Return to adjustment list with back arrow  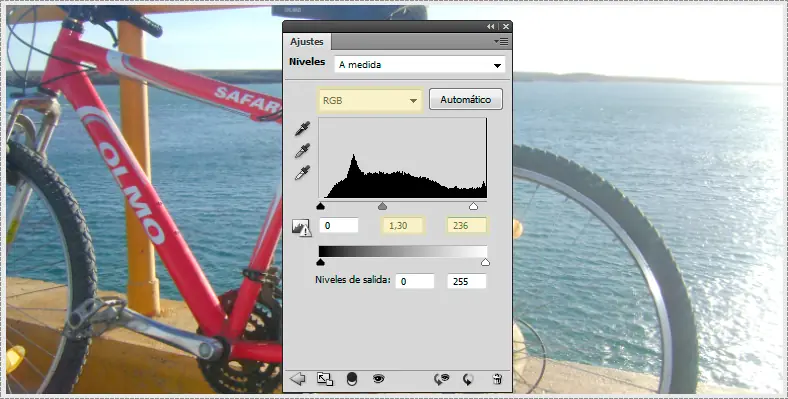pos(298,379)
